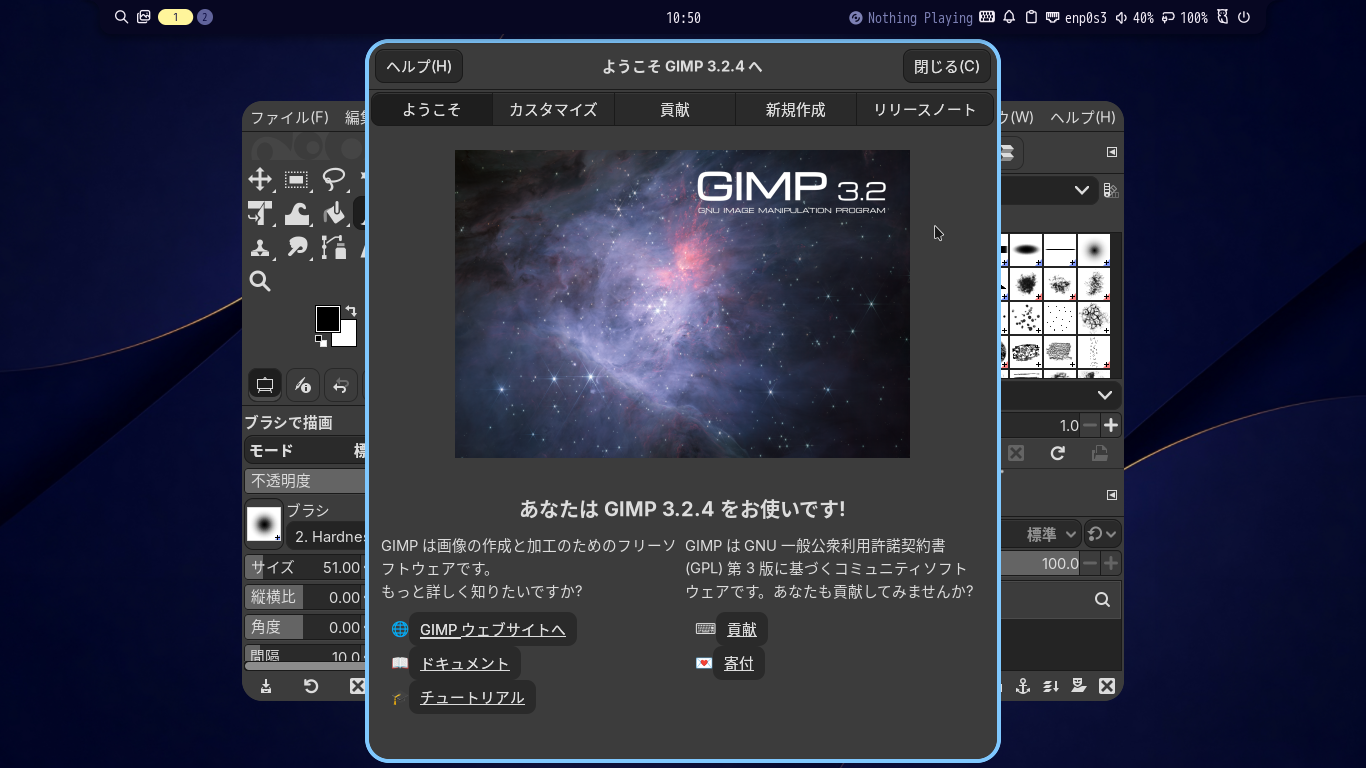Click the globe icon beside GIMP website link
This screenshot has height=768, width=1366.
400,630
